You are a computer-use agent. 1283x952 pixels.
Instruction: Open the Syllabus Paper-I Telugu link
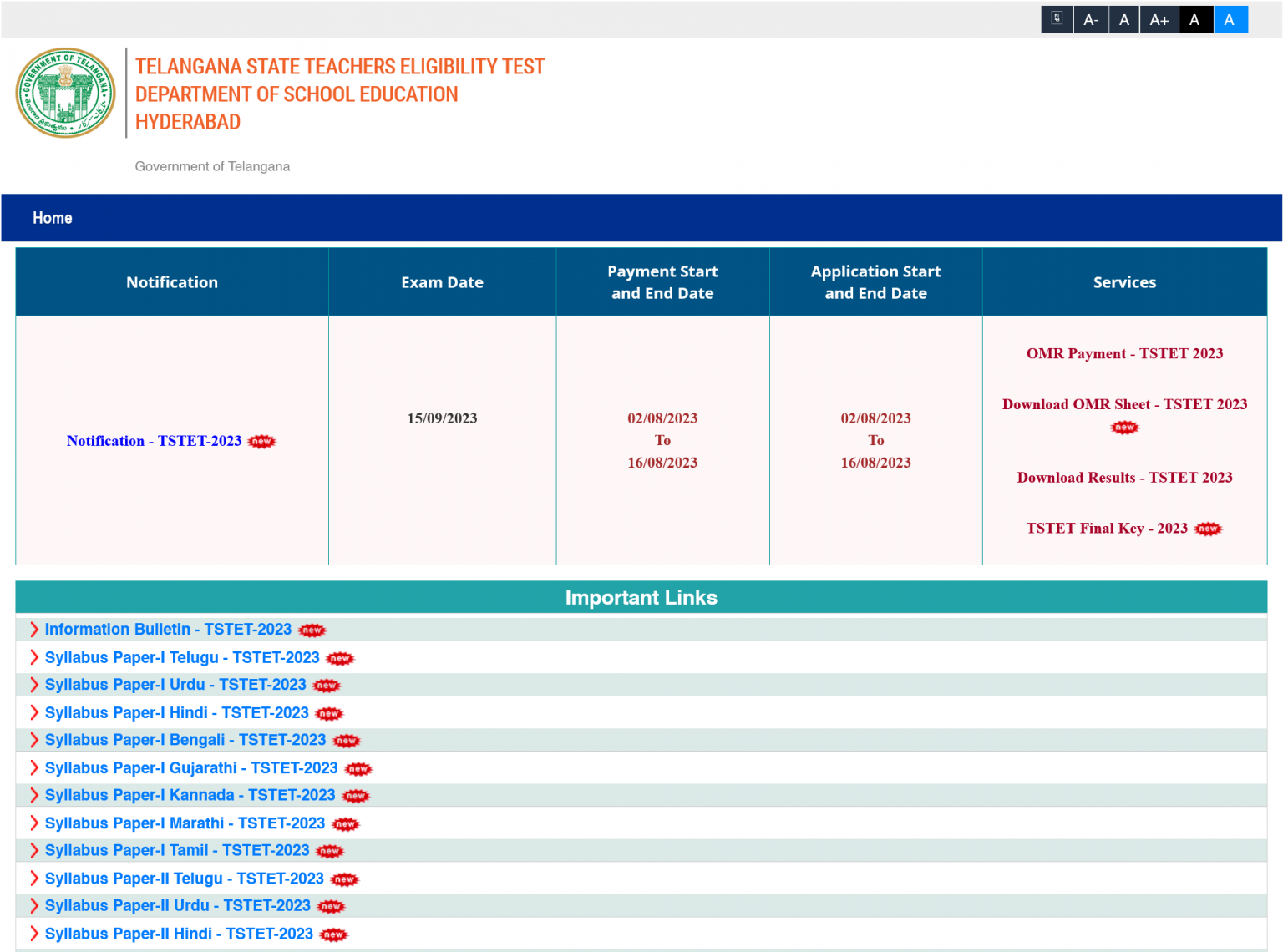tap(182, 658)
